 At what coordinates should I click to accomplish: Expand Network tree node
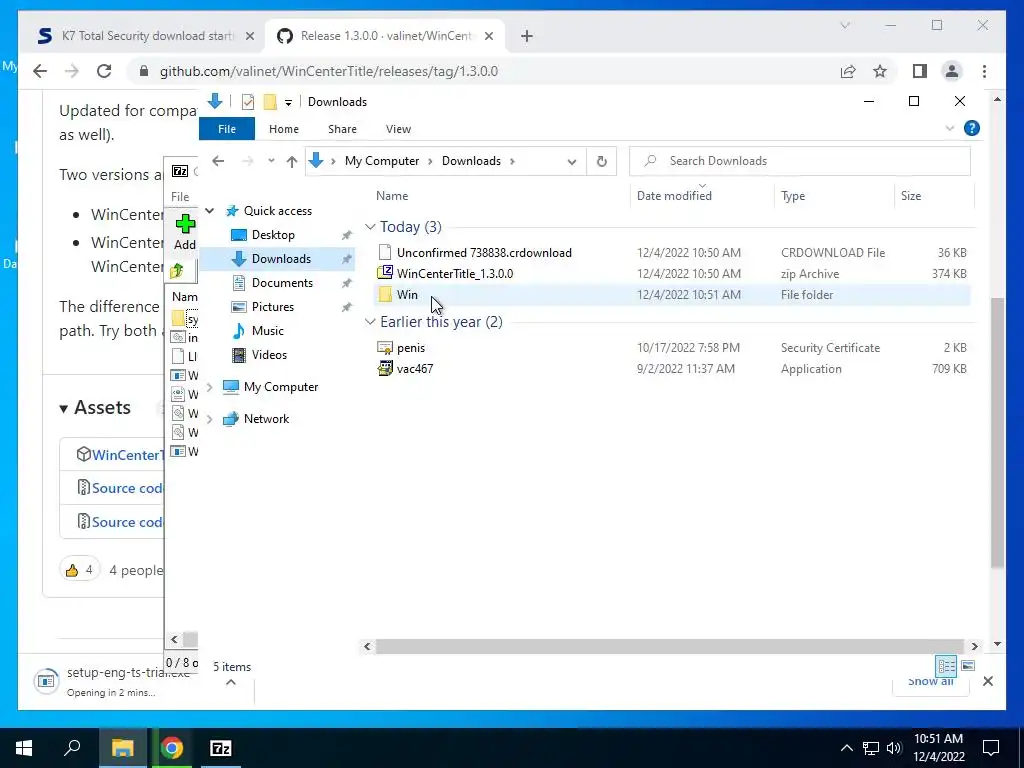pos(210,419)
